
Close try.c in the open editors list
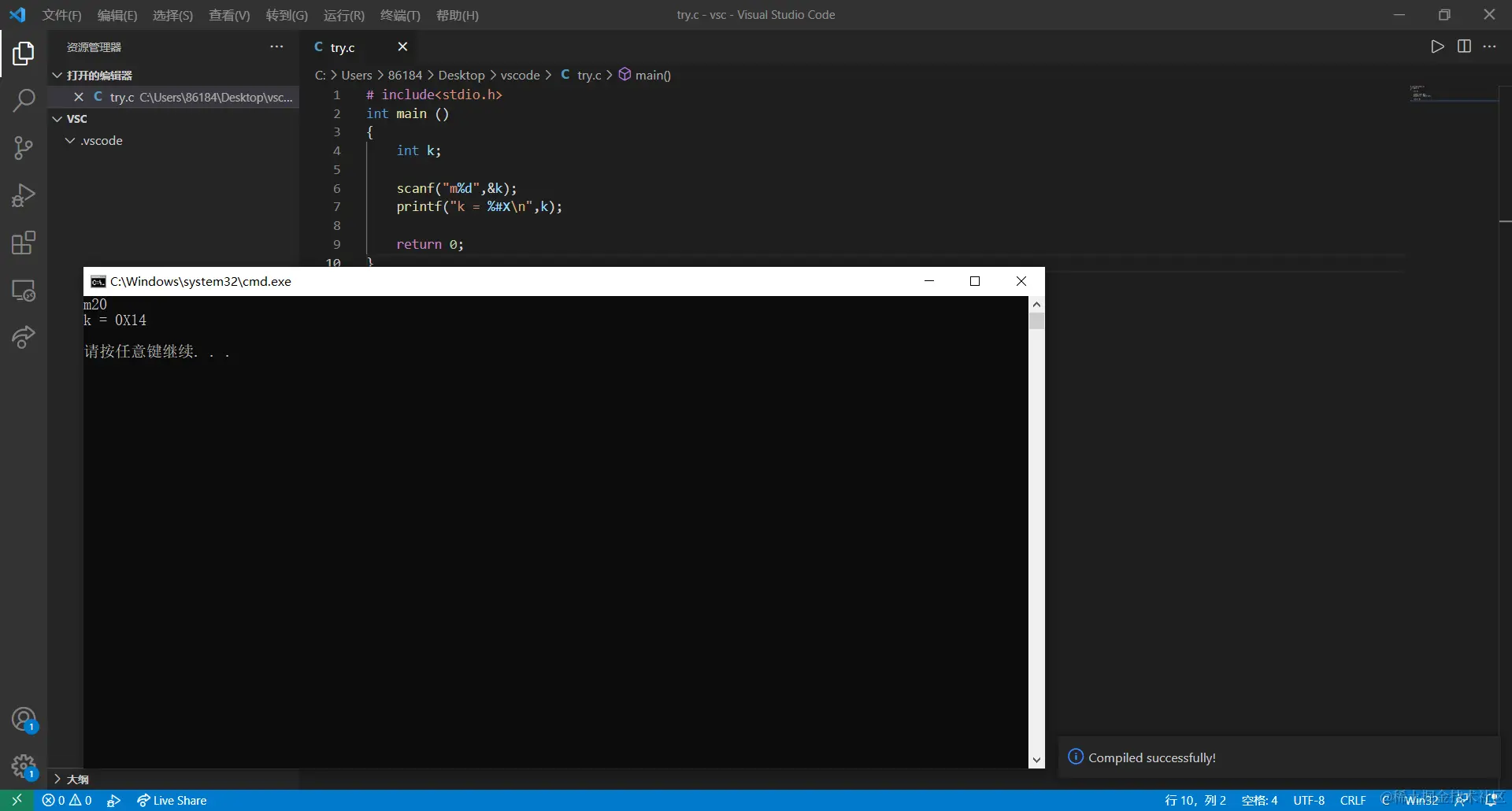pyautogui.click(x=79, y=97)
